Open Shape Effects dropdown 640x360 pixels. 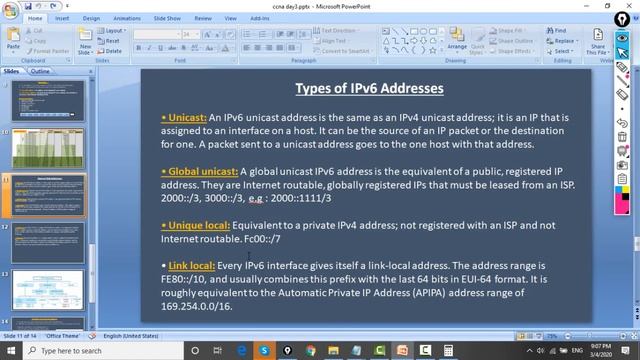(x=512, y=51)
